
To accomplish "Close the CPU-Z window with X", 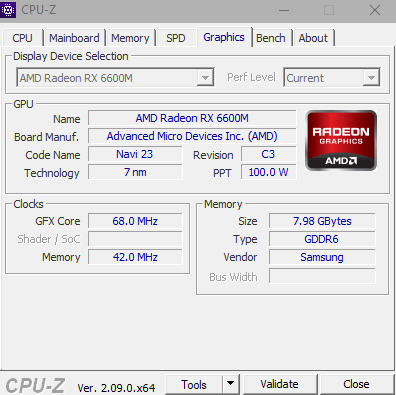I will click(x=375, y=10).
